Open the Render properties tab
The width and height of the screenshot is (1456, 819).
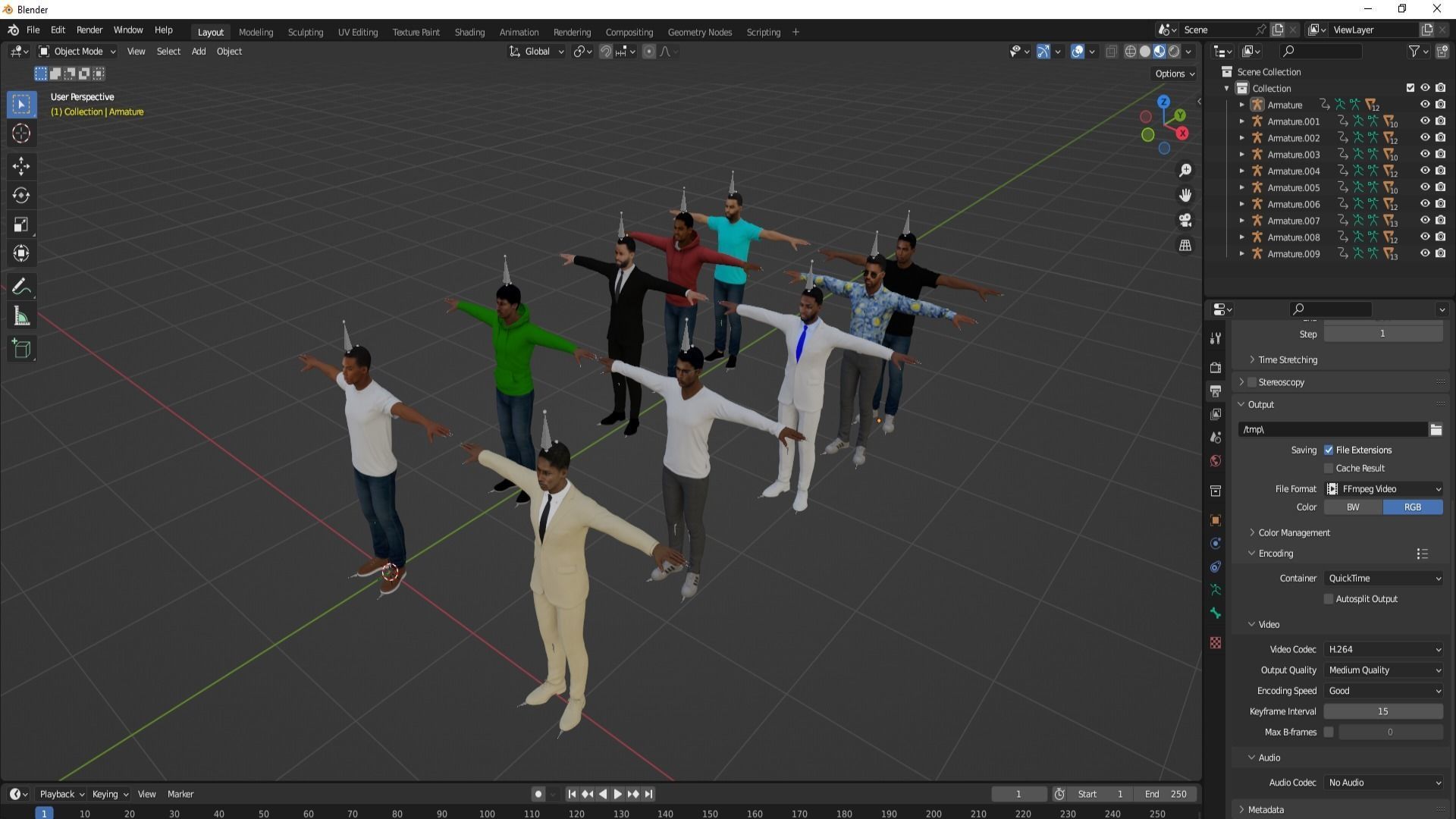point(1216,368)
